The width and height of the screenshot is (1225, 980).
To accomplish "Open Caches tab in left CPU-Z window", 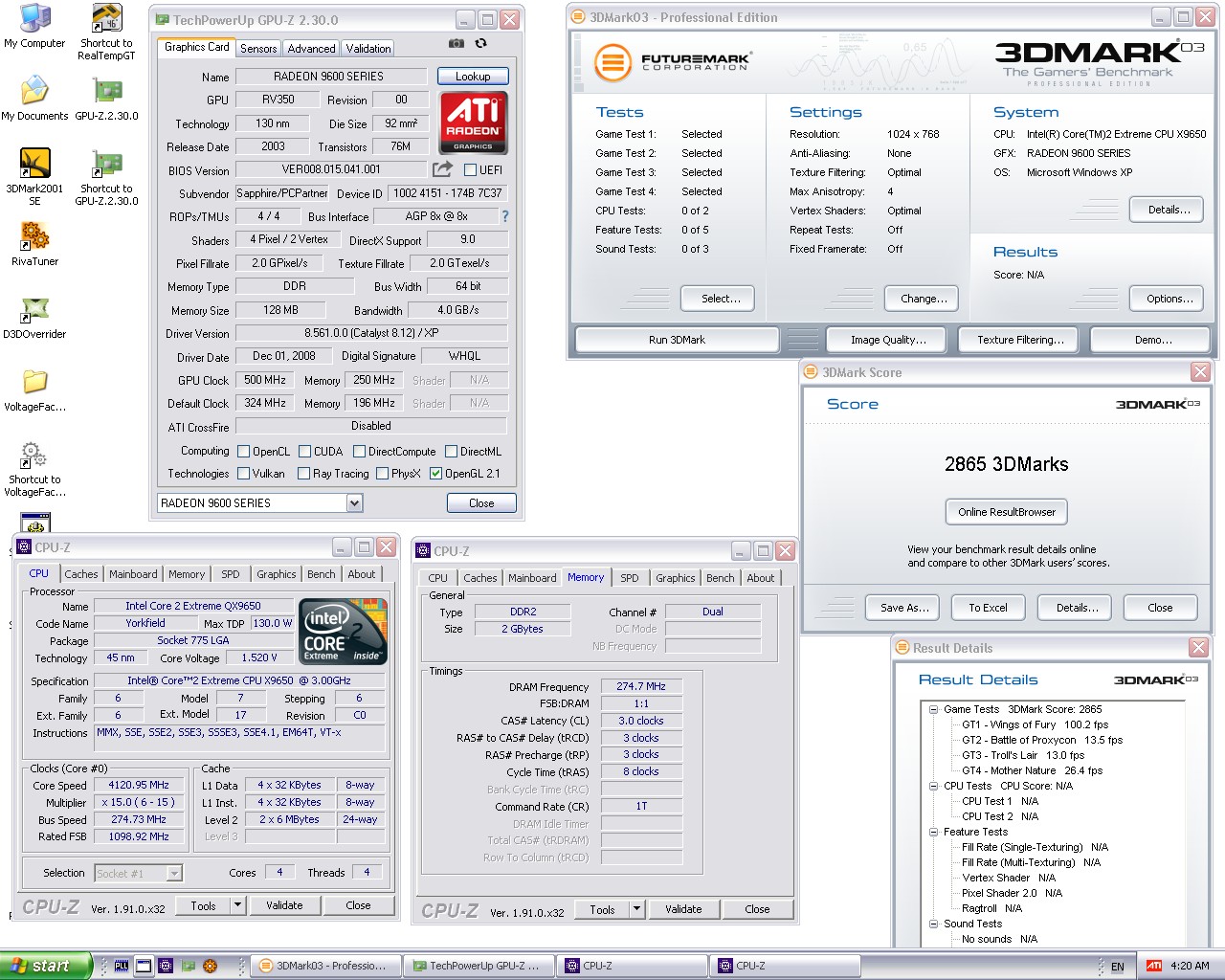I will click(80, 574).
